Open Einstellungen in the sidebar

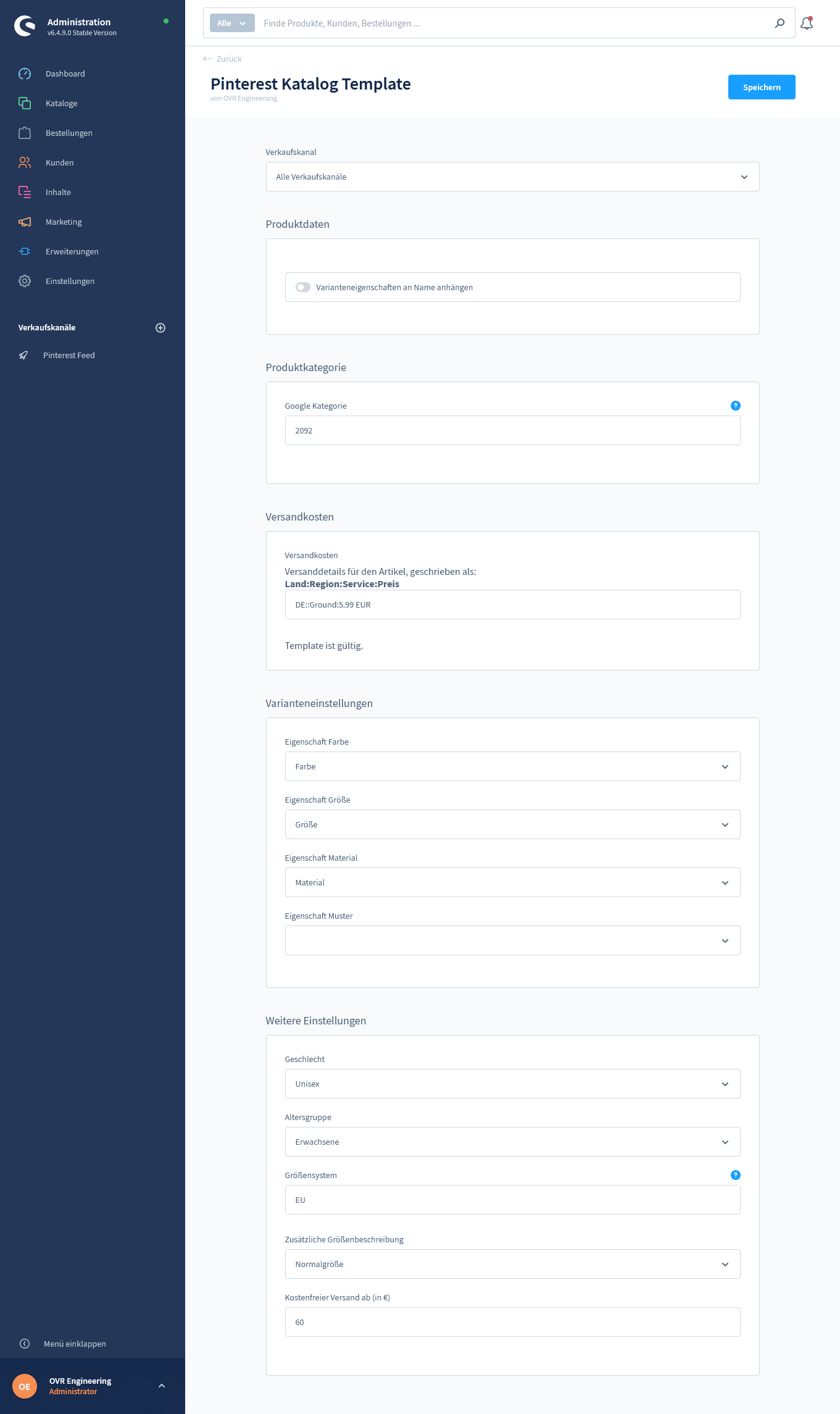click(x=70, y=281)
